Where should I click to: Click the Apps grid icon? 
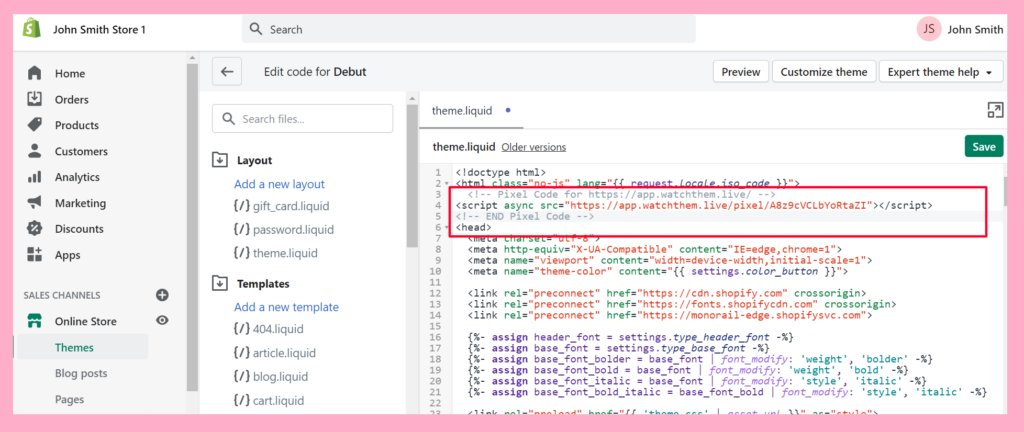tap(35, 255)
